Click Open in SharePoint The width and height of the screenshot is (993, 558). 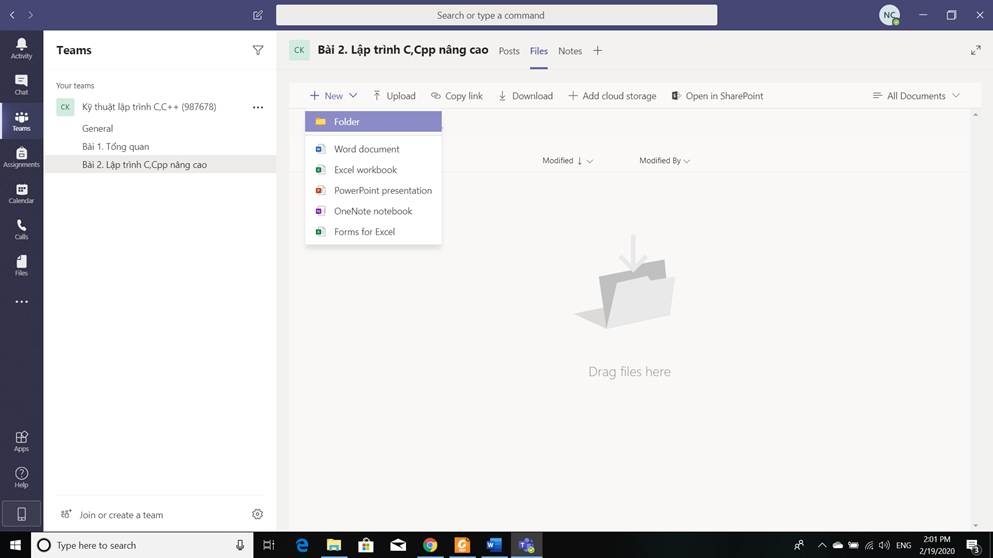717,96
